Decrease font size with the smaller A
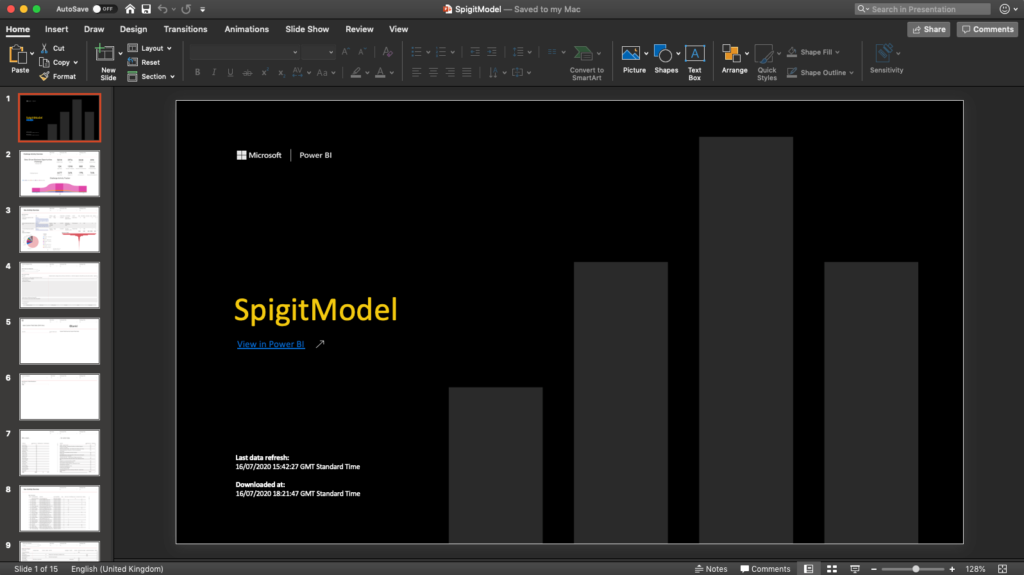The height and width of the screenshot is (575, 1024). (362, 52)
